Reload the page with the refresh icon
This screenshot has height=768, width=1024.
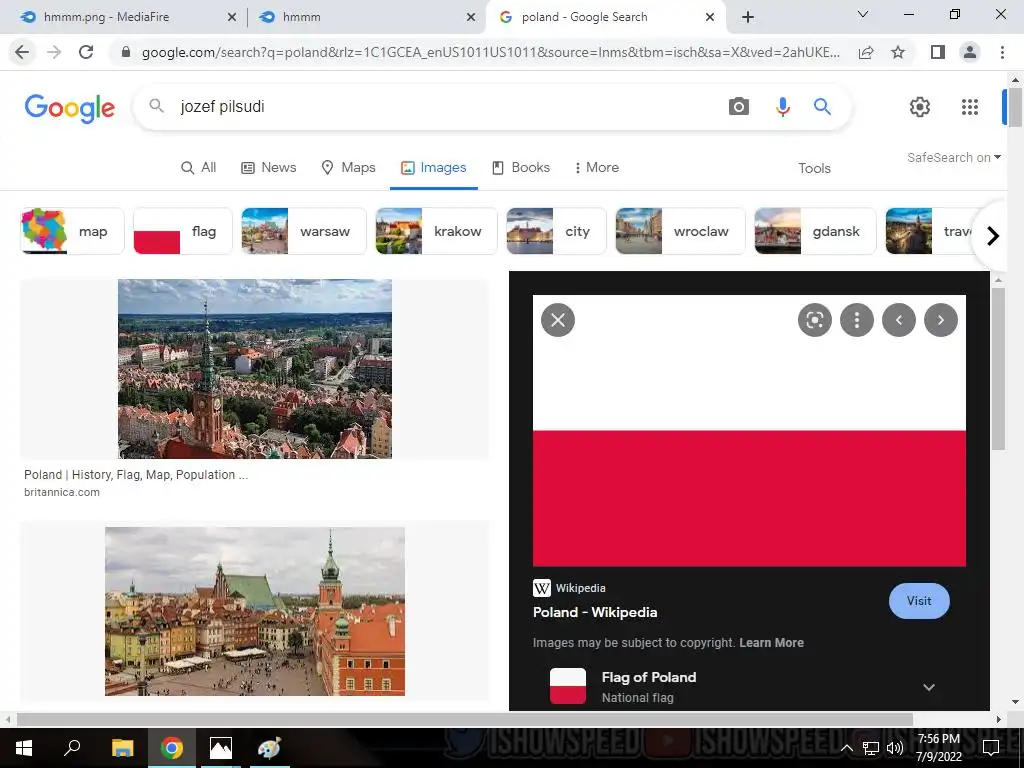(x=86, y=52)
